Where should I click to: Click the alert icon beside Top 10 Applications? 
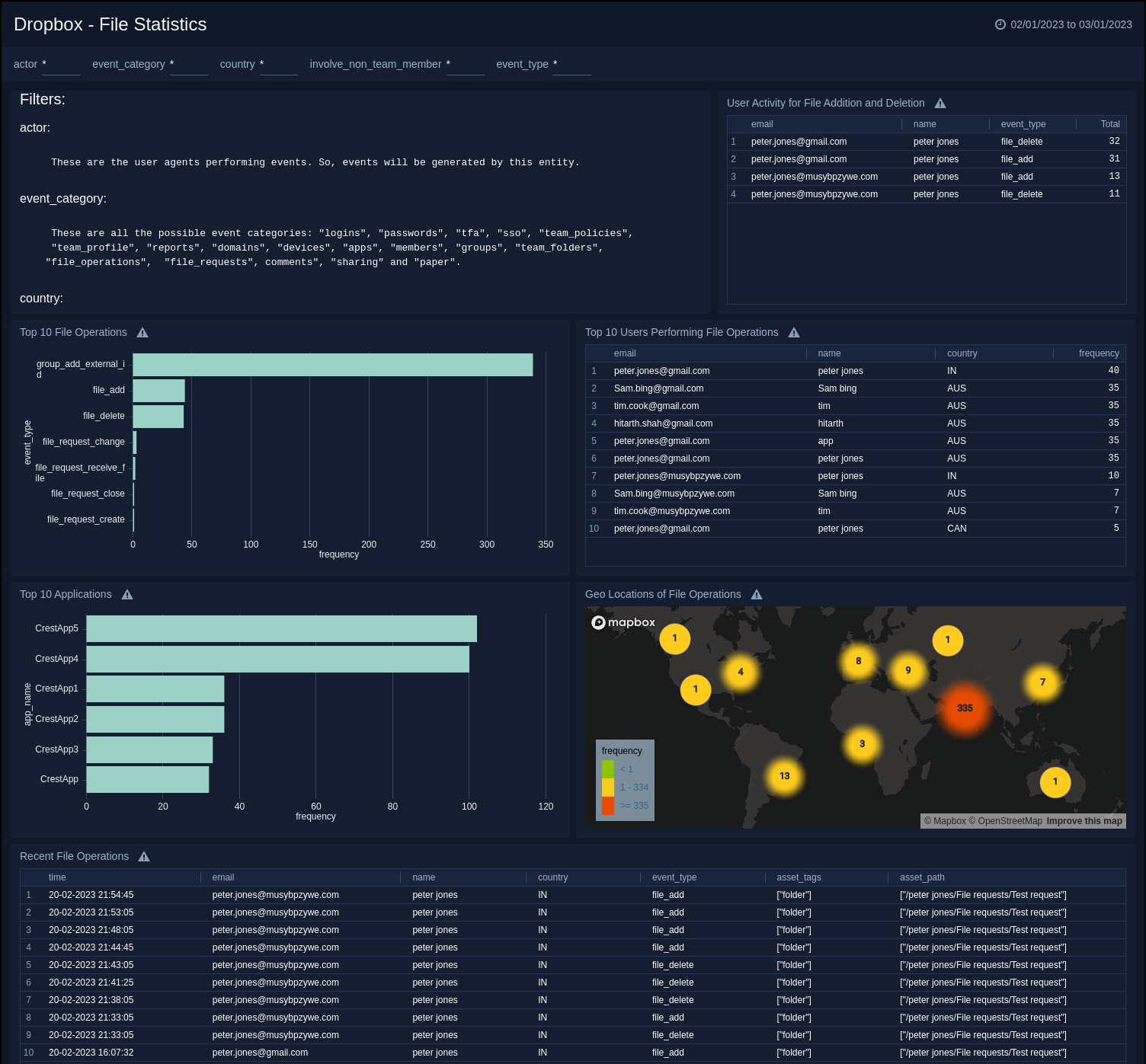tap(127, 594)
